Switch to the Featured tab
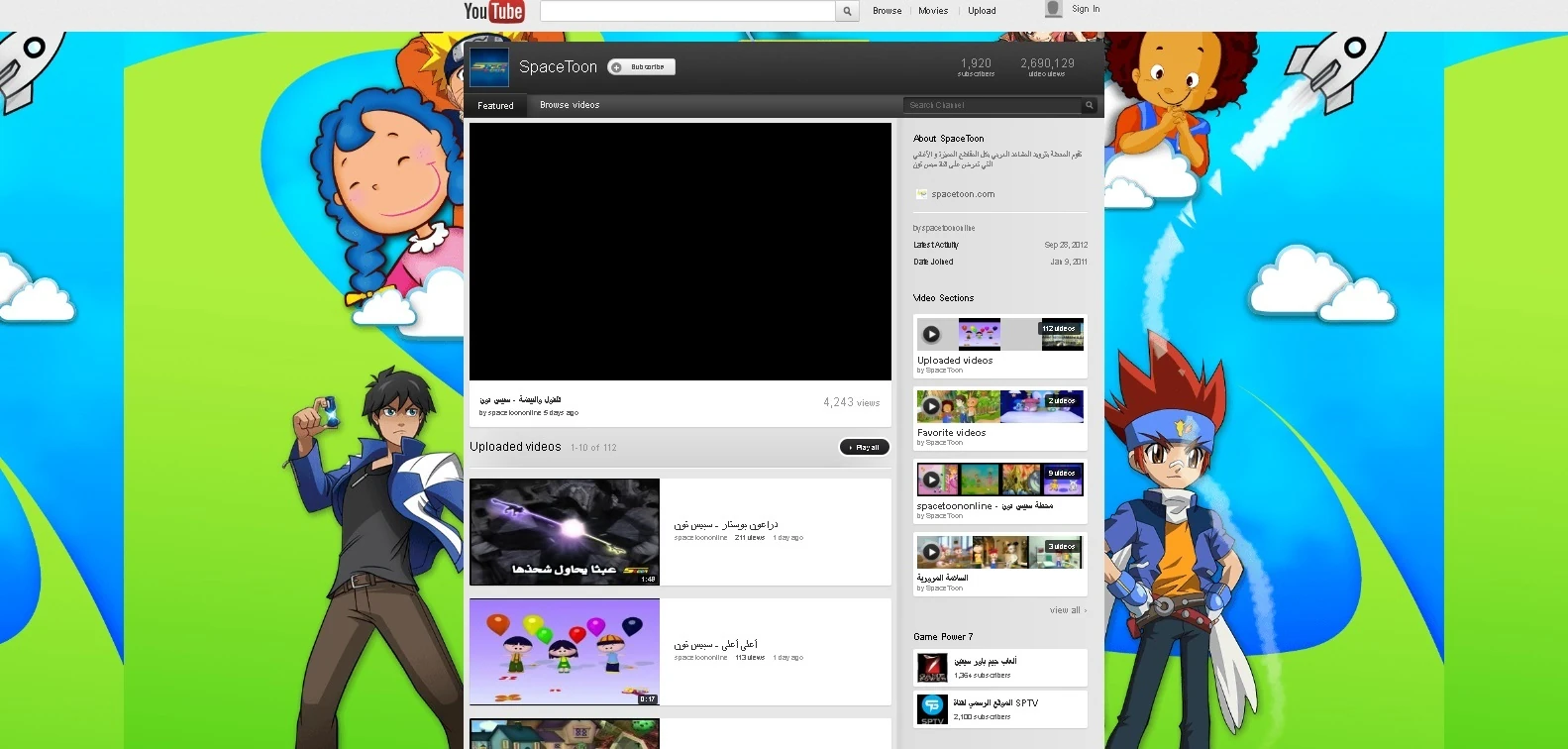 pyautogui.click(x=495, y=105)
